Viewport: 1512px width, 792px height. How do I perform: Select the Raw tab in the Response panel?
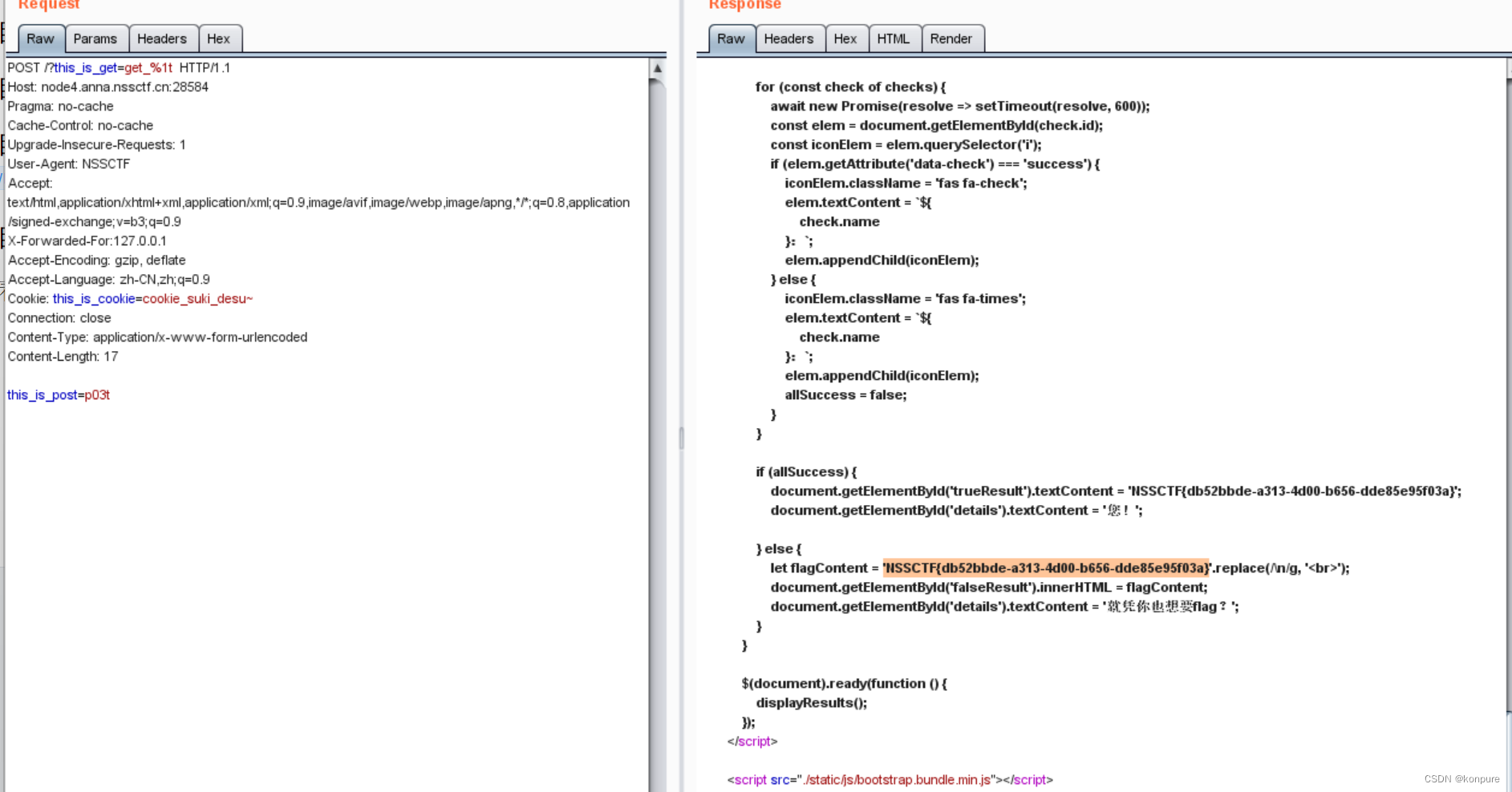tap(730, 38)
